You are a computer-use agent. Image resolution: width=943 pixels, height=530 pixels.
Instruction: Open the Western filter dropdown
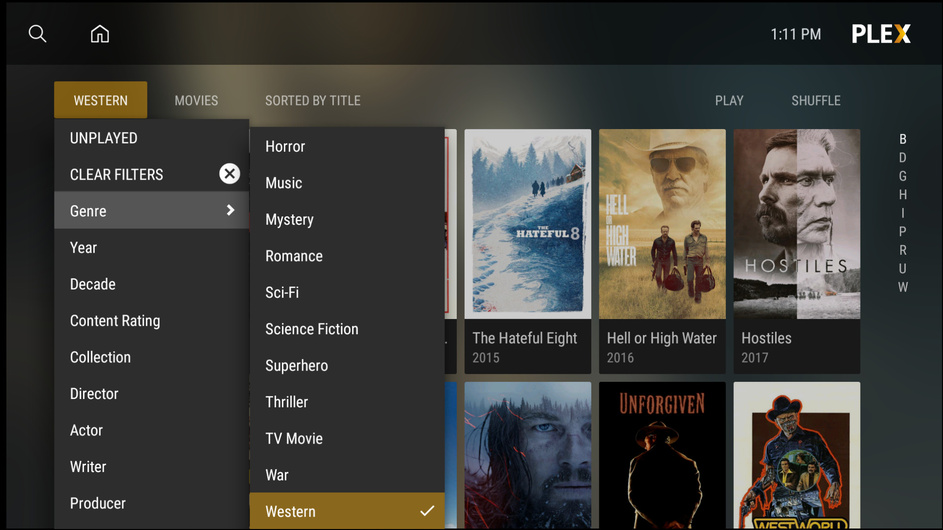pyautogui.click(x=100, y=100)
